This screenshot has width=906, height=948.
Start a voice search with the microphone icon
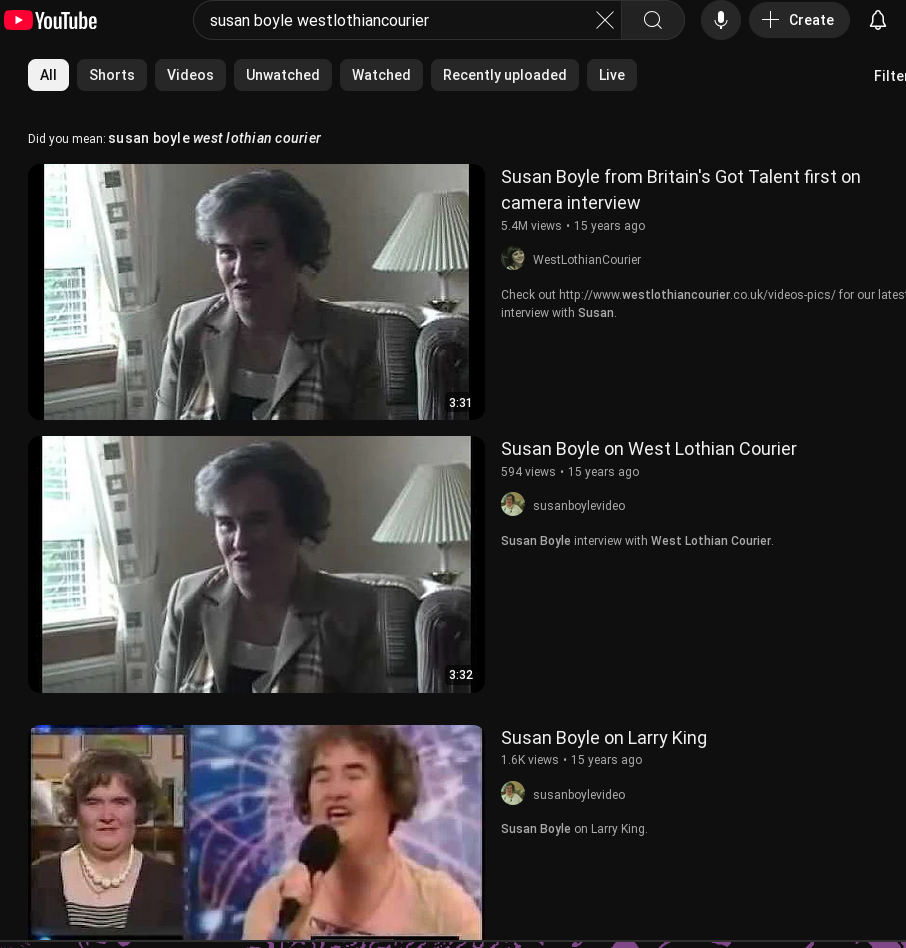720,20
